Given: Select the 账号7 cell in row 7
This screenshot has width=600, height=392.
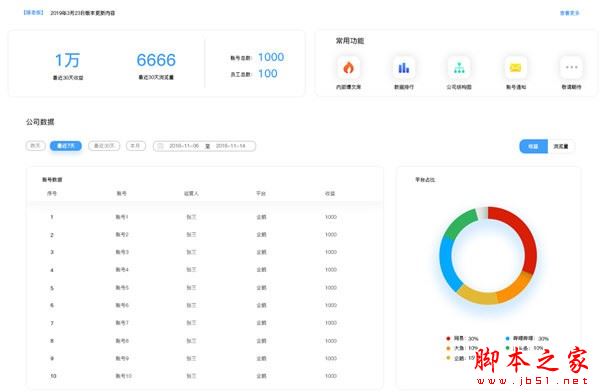Looking at the screenshot, I should 122,323.
